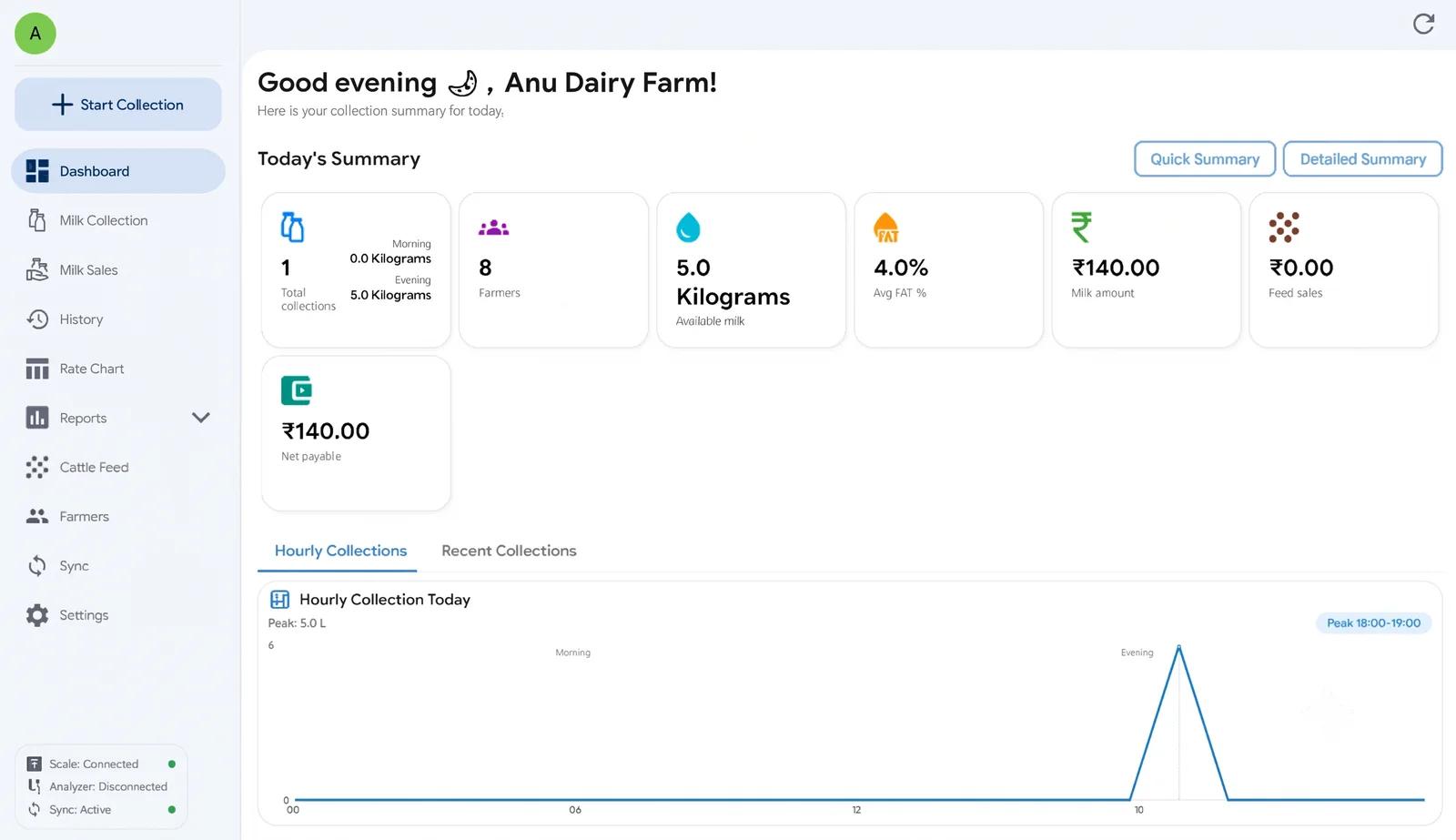
Task: Click the History clock icon
Action: (37, 319)
